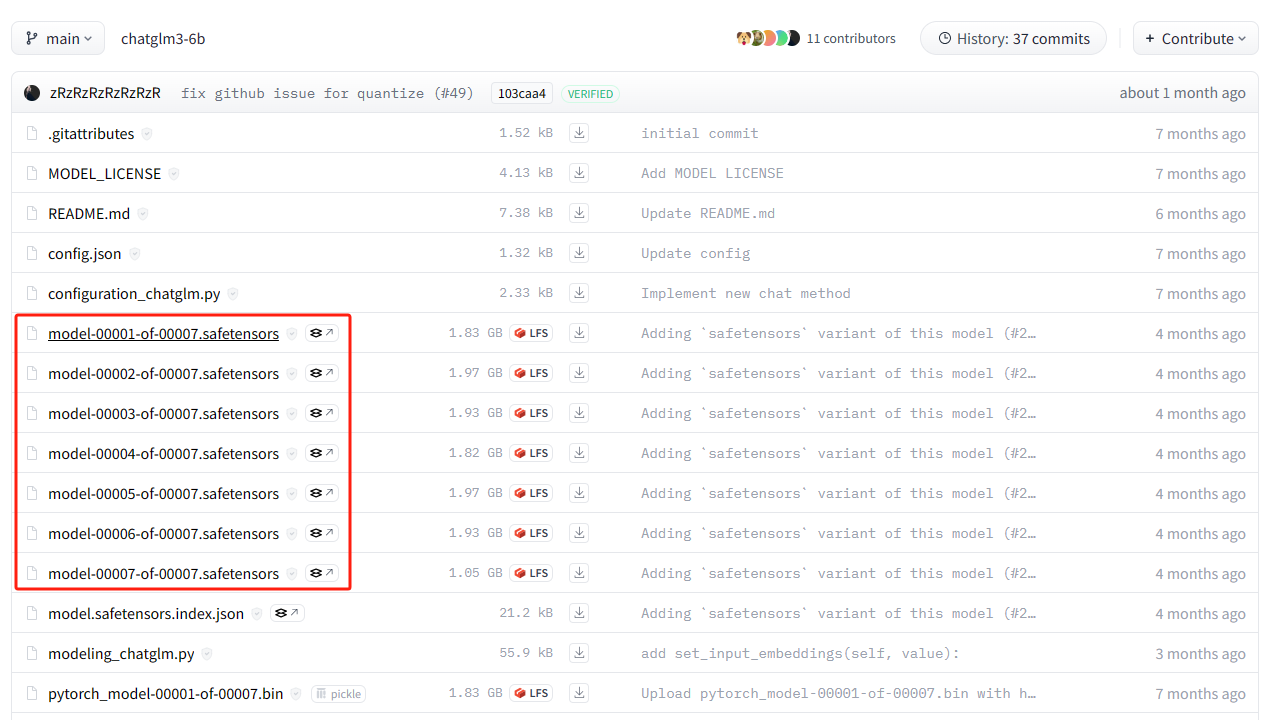Open pytorch_model-00001-of-00007.bin file page
Image resolution: width=1277 pixels, height=720 pixels.
(x=166, y=693)
